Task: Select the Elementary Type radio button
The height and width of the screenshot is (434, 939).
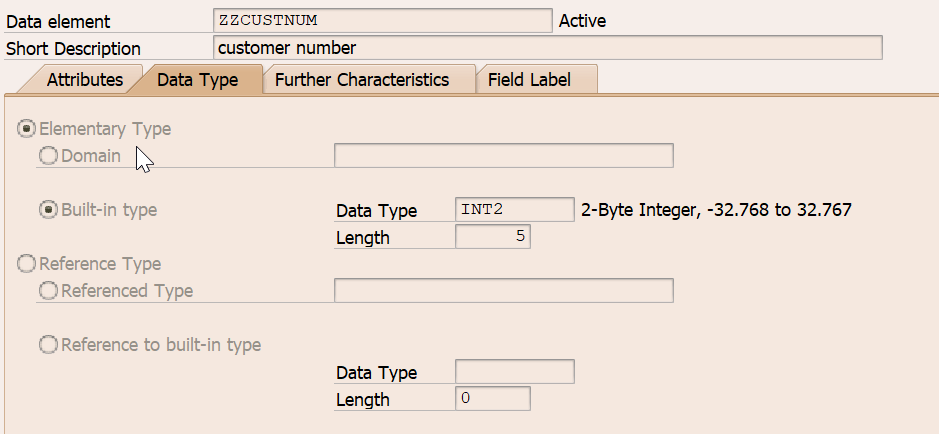Action: coord(26,129)
